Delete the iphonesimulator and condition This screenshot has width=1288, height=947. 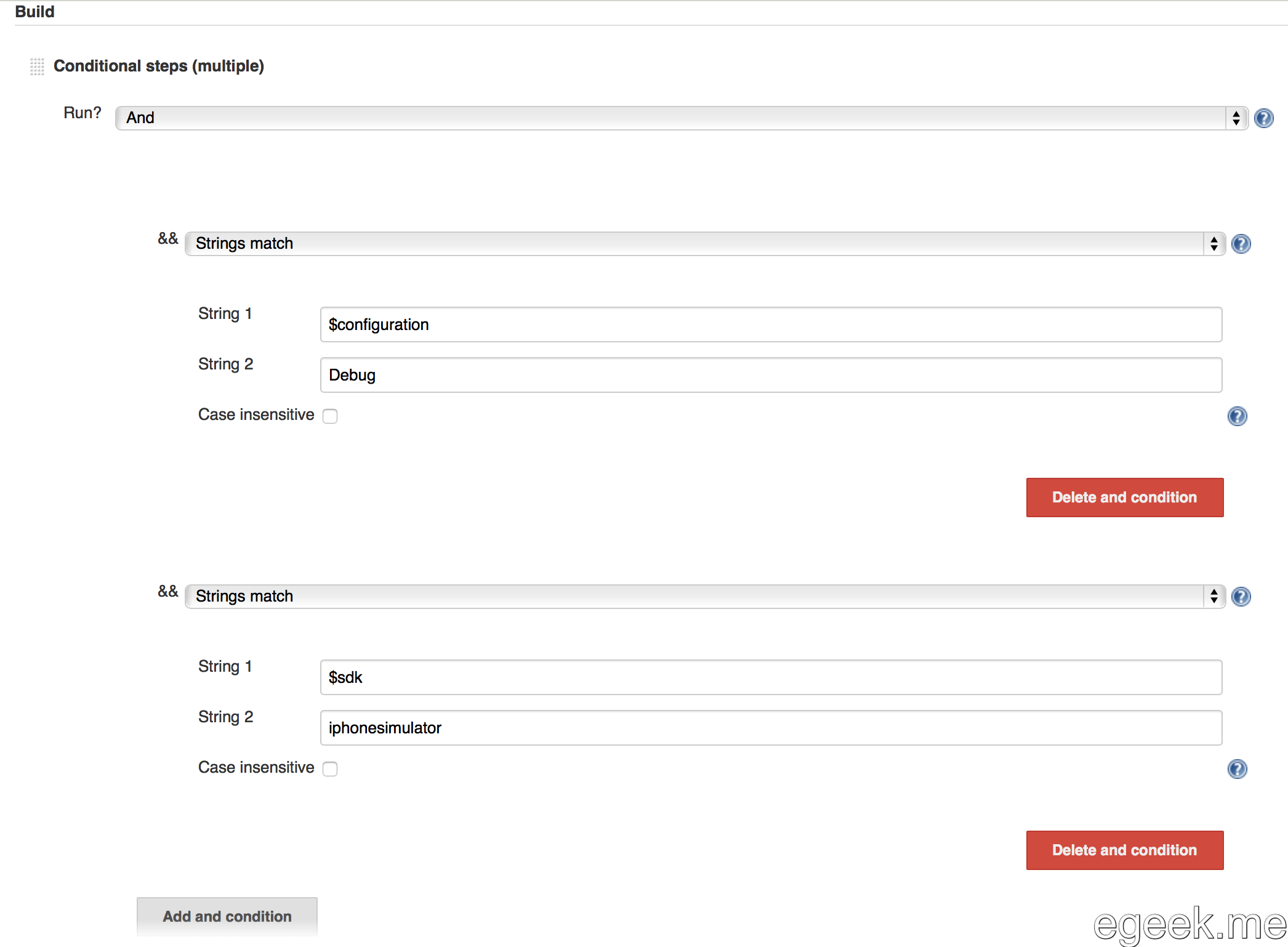point(1124,850)
